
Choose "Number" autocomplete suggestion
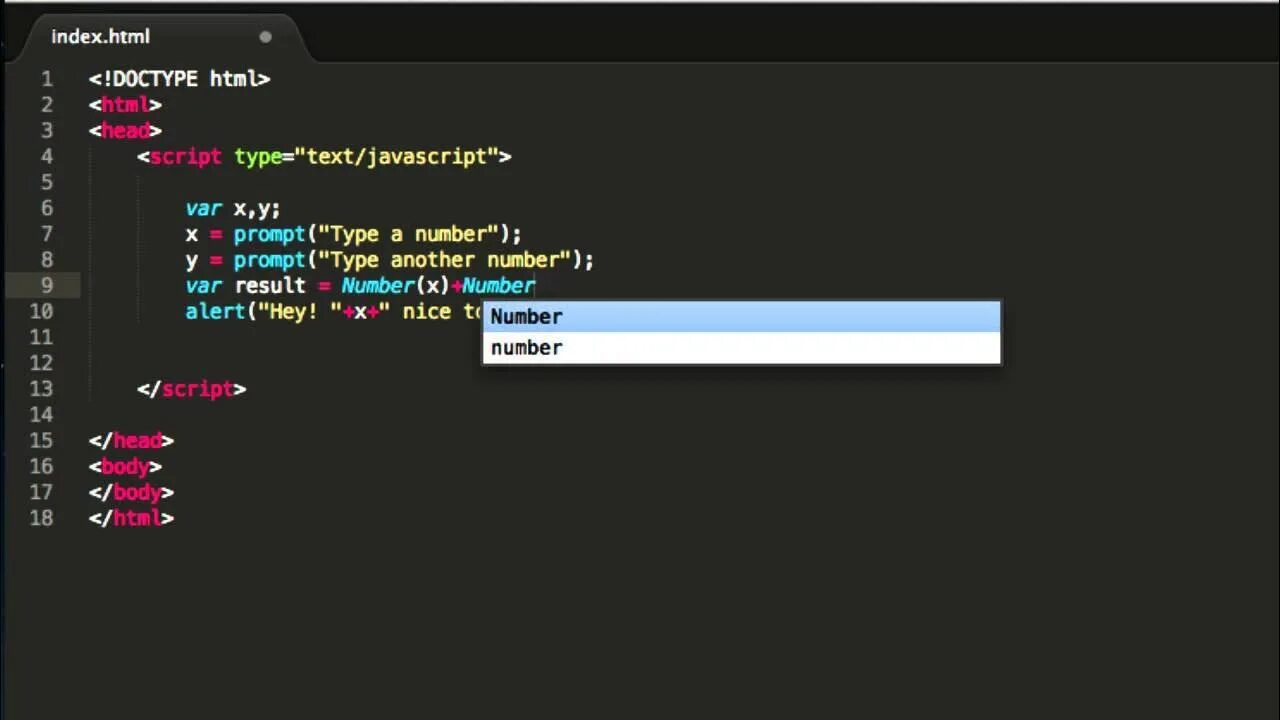tap(741, 317)
